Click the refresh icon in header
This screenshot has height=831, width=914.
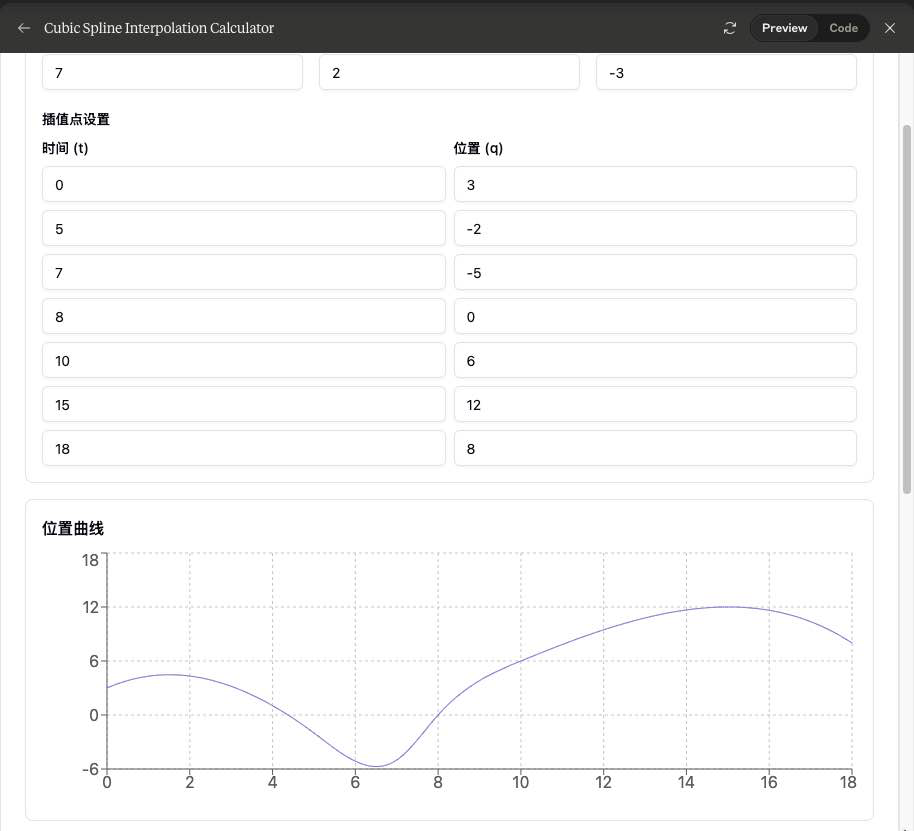730,28
